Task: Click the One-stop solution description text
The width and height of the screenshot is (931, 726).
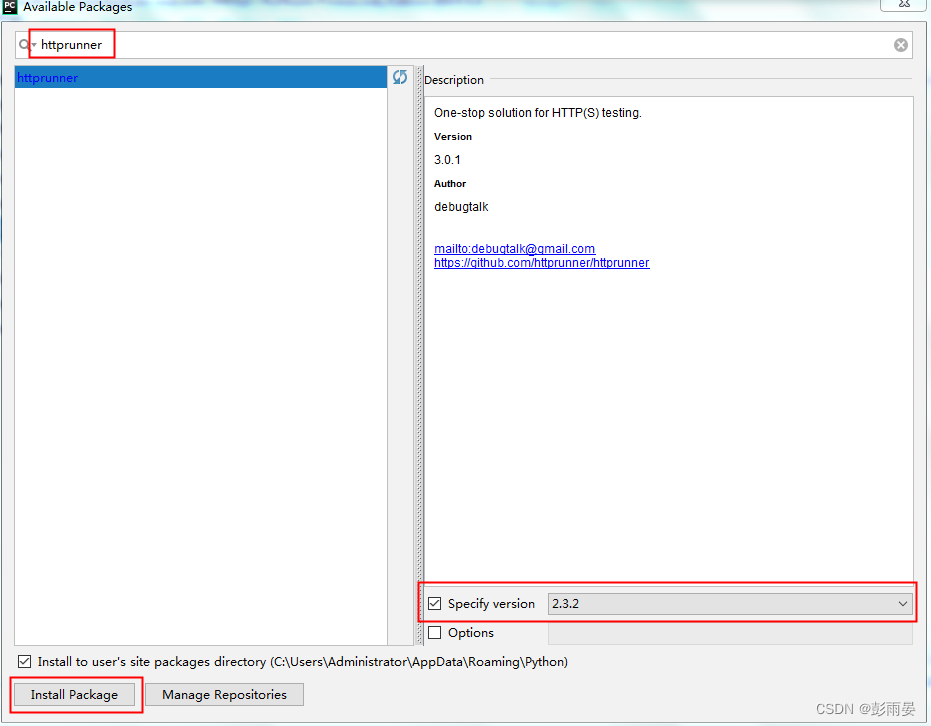Action: tap(538, 113)
